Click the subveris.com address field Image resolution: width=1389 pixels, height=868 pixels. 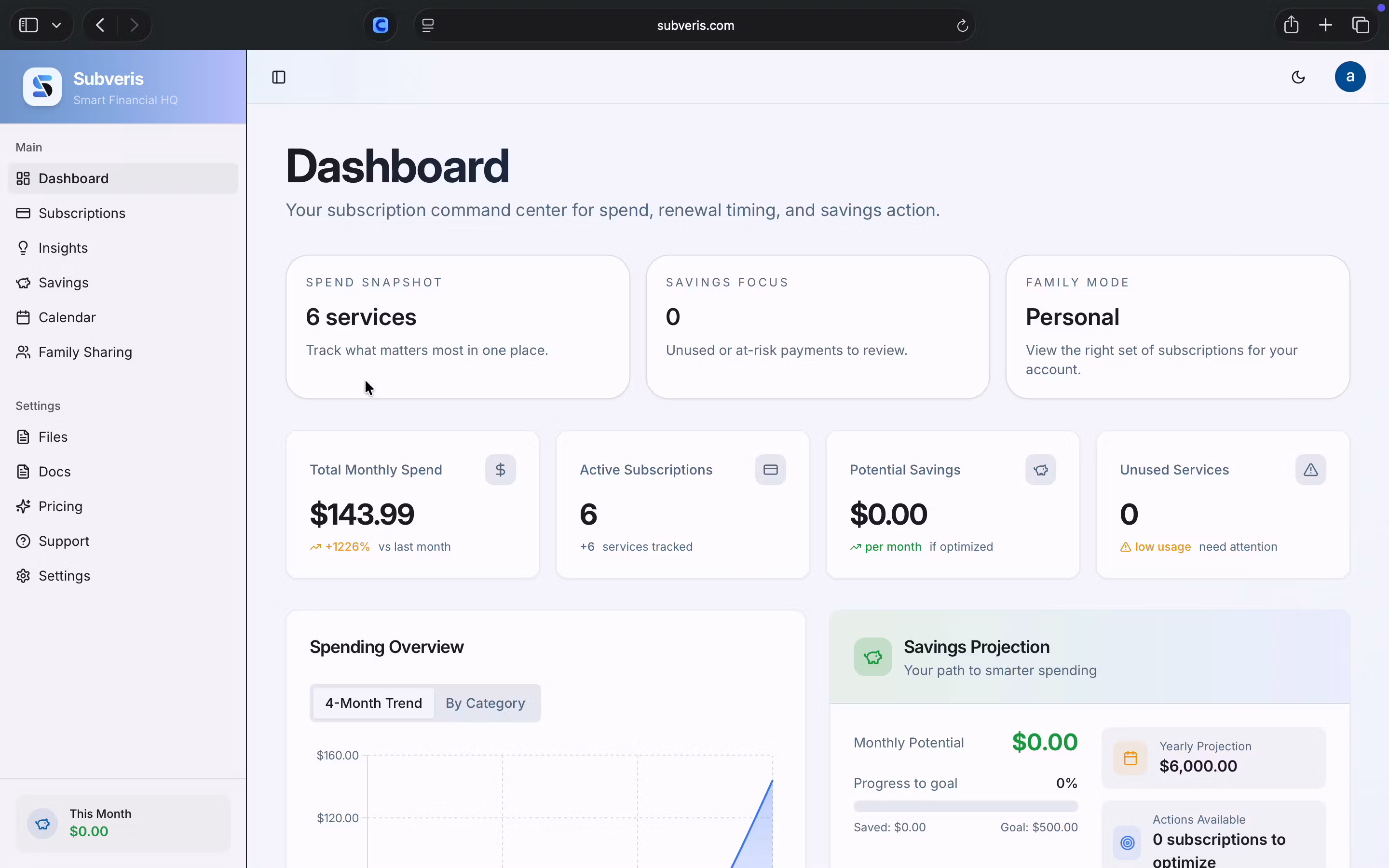click(694, 25)
